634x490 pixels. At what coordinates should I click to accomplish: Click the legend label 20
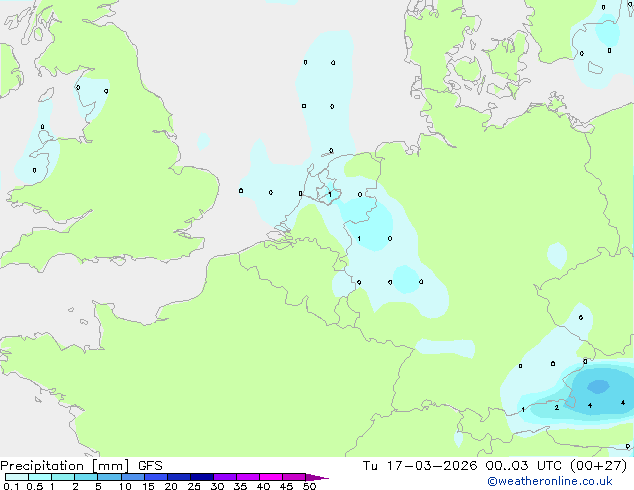171,486
